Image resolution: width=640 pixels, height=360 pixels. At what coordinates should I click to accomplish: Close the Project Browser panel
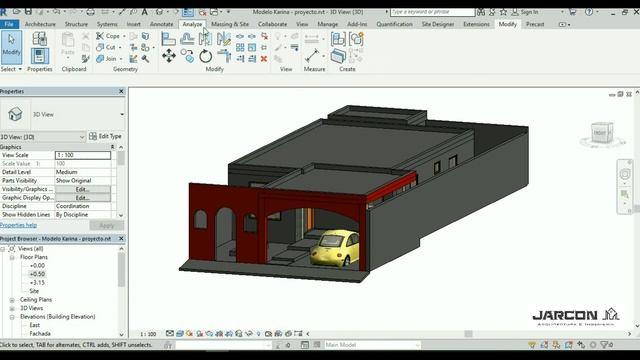121,239
